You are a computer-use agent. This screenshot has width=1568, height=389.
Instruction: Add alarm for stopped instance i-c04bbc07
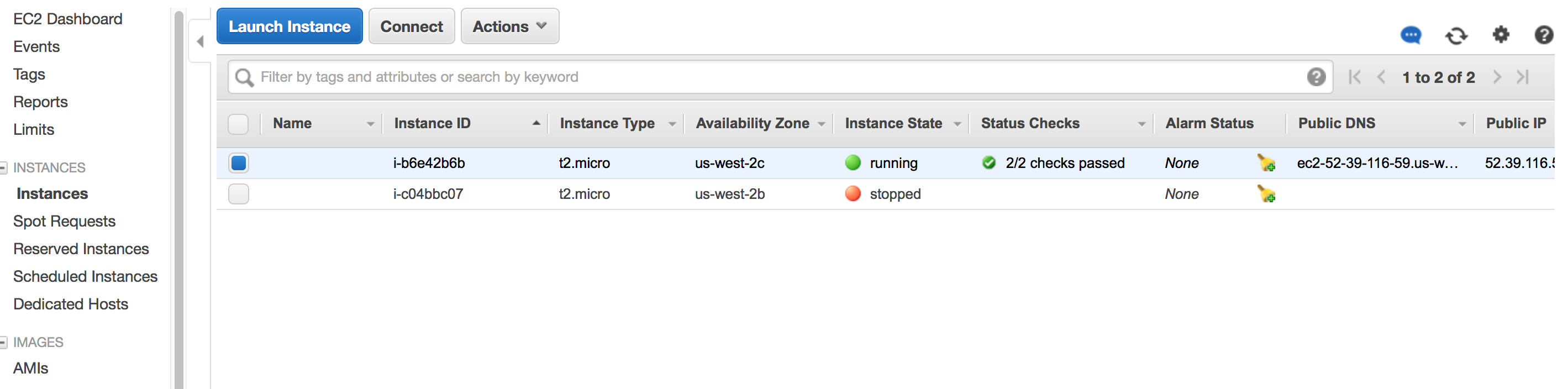1266,194
